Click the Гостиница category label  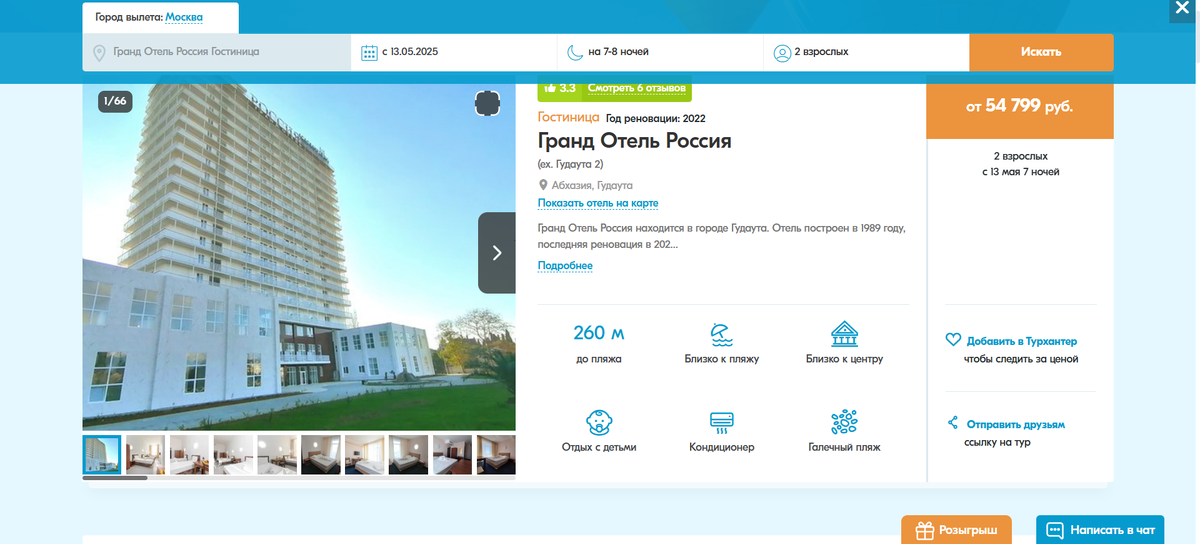pos(569,117)
